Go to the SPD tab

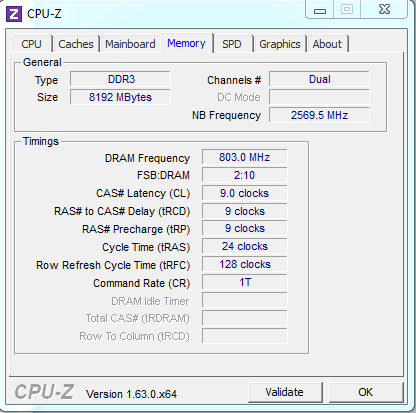pos(232,44)
